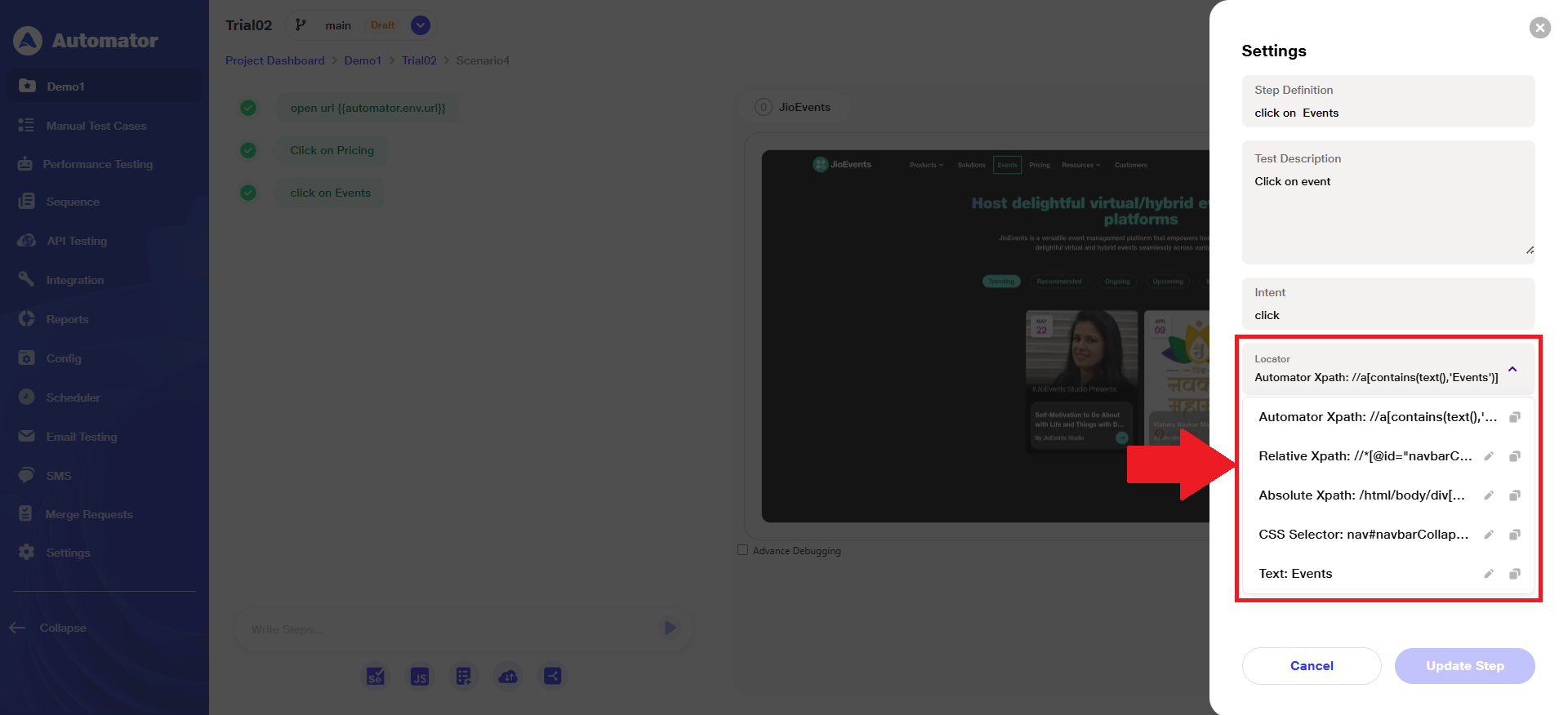Open API Testing in sidebar
The width and height of the screenshot is (1568, 715).
click(x=76, y=241)
